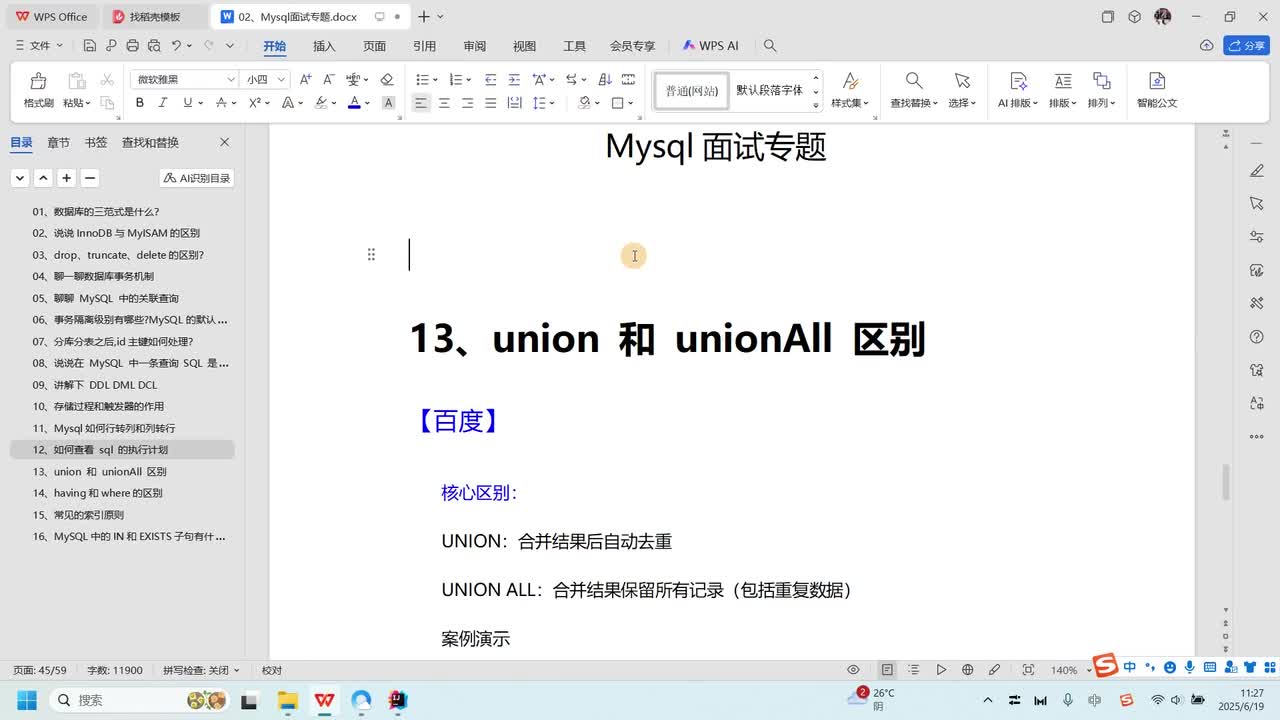The width and height of the screenshot is (1280, 720).
Task: Toggle spell check 拼写检查 status
Action: tap(201, 670)
